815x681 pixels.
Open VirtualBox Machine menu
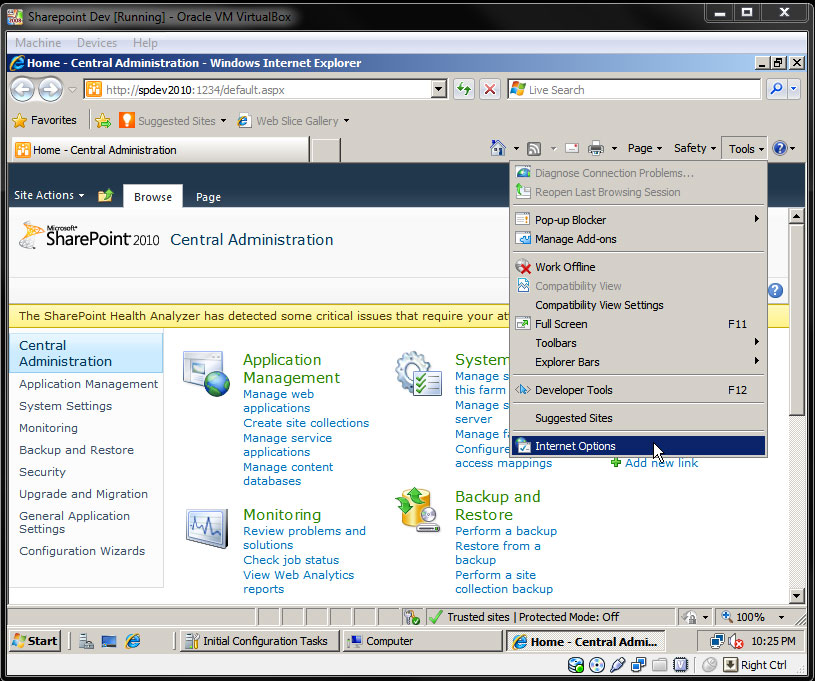pos(38,43)
